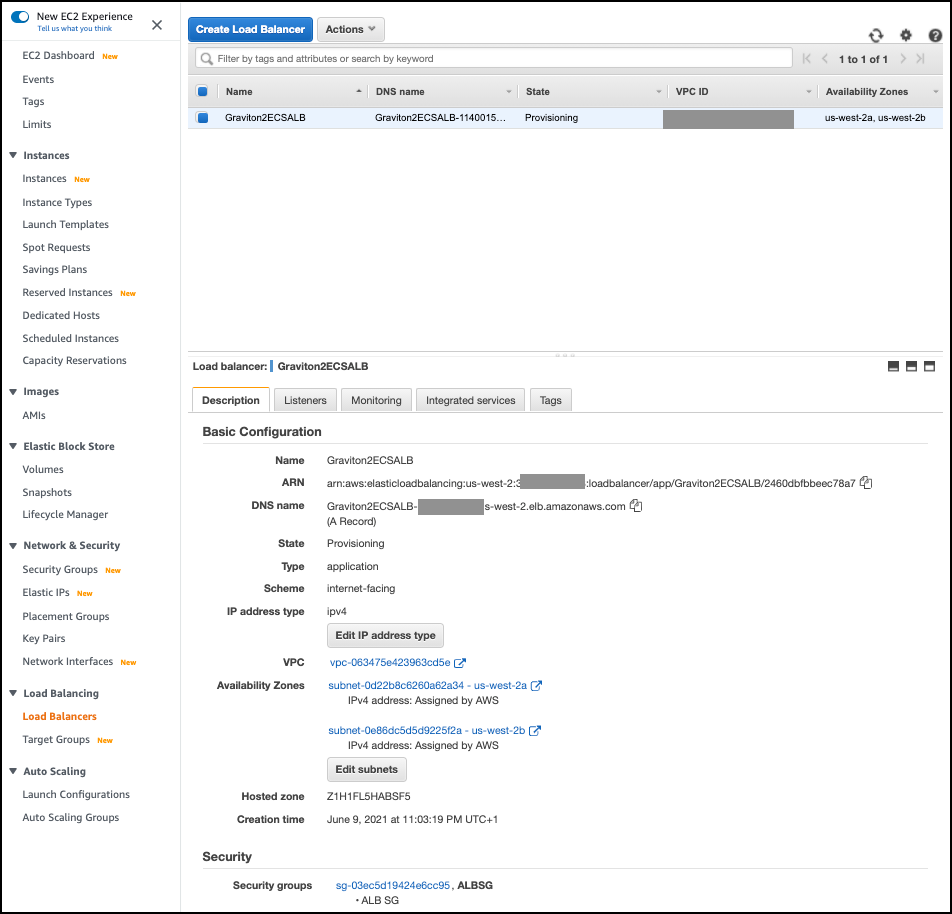The image size is (952, 914).
Task: Set details pane to split layout
Action: [x=911, y=366]
